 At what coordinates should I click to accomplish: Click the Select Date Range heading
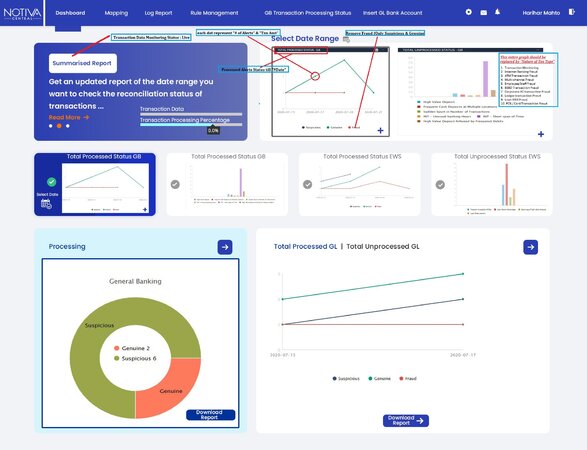pos(305,39)
